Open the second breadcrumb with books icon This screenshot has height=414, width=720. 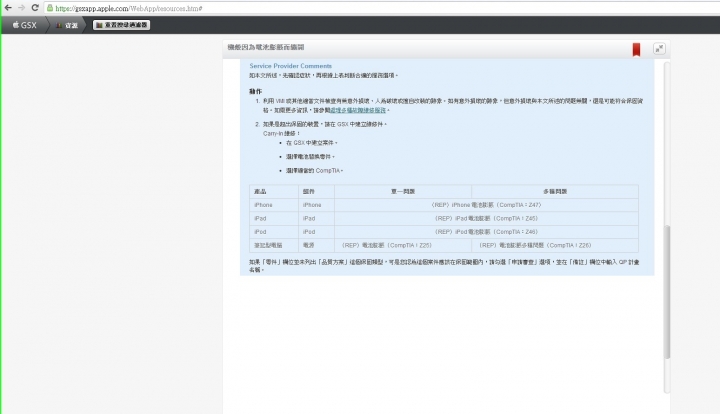click(x=67, y=25)
